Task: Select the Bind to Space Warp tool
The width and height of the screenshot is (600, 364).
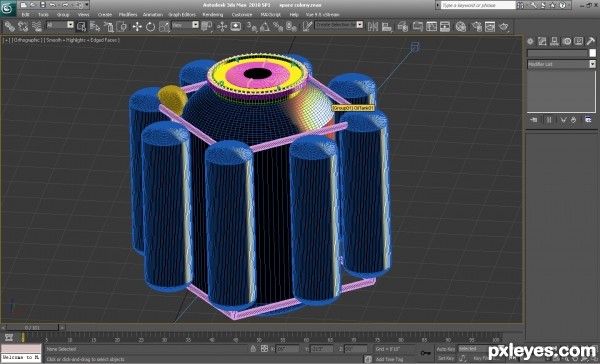Action: point(37,26)
